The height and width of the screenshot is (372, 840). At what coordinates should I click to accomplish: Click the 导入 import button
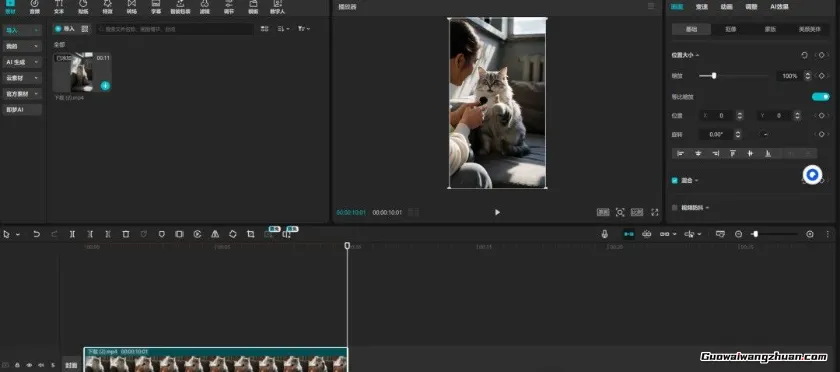(x=65, y=29)
